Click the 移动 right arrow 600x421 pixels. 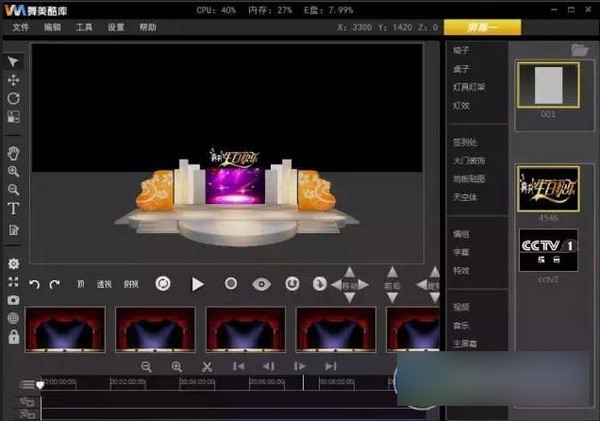pos(363,285)
